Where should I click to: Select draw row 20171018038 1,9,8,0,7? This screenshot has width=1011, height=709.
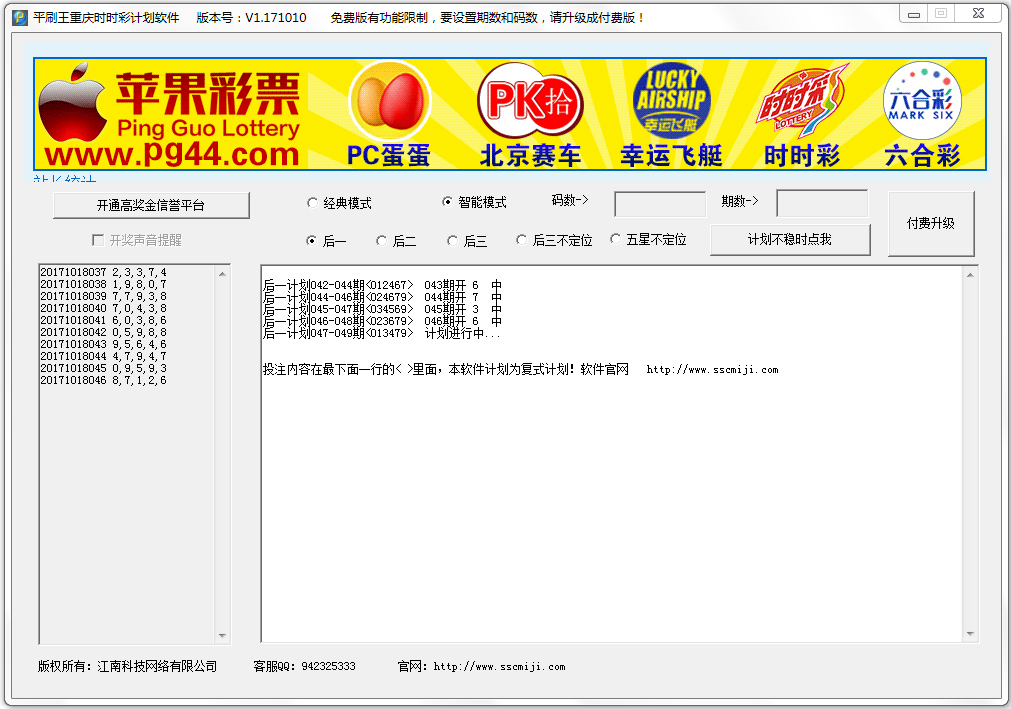[103, 284]
